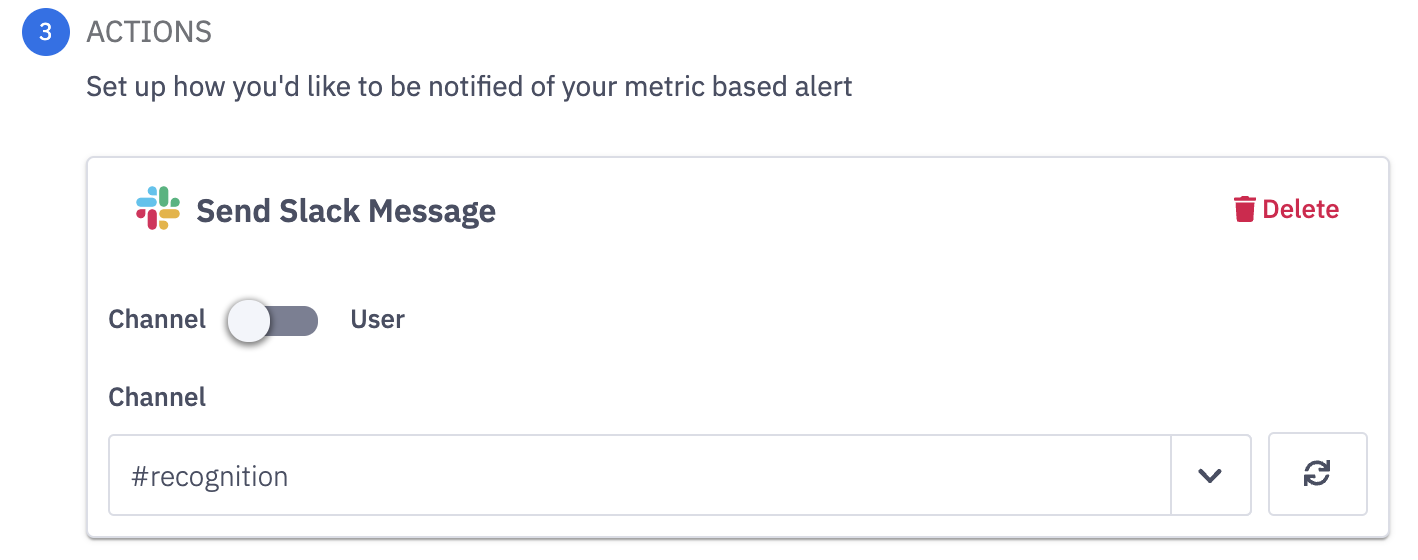This screenshot has height=560, width=1418.
Task: Expand the channel dropdown chevron
Action: [1210, 476]
